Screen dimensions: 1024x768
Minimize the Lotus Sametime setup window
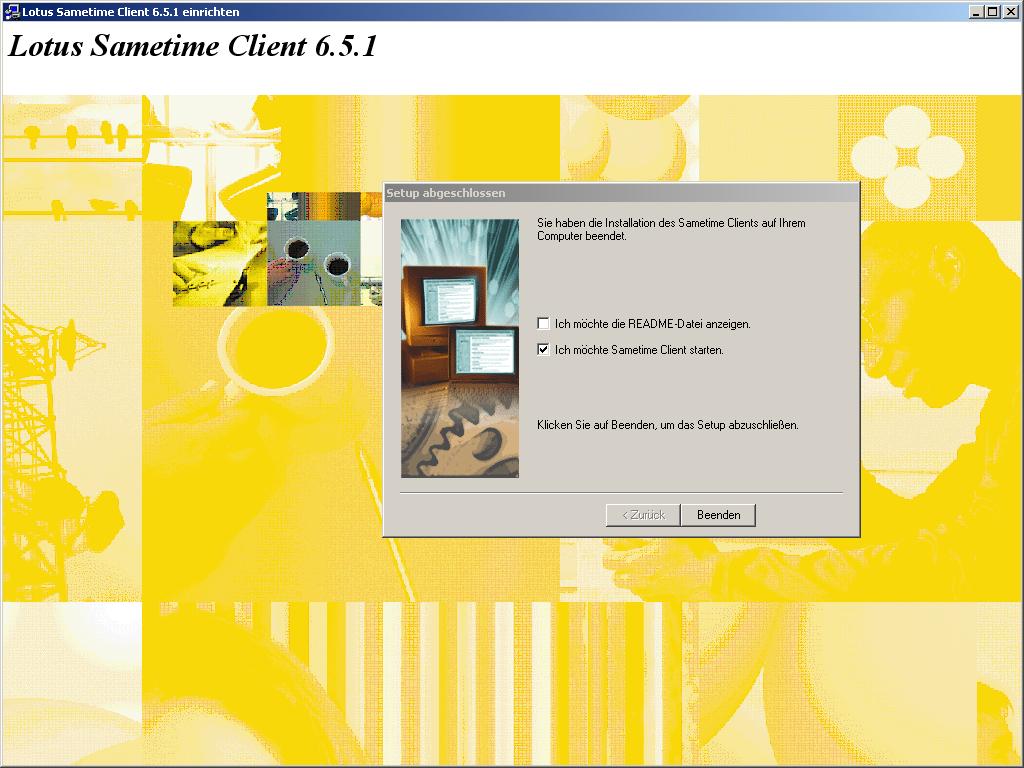(977, 11)
